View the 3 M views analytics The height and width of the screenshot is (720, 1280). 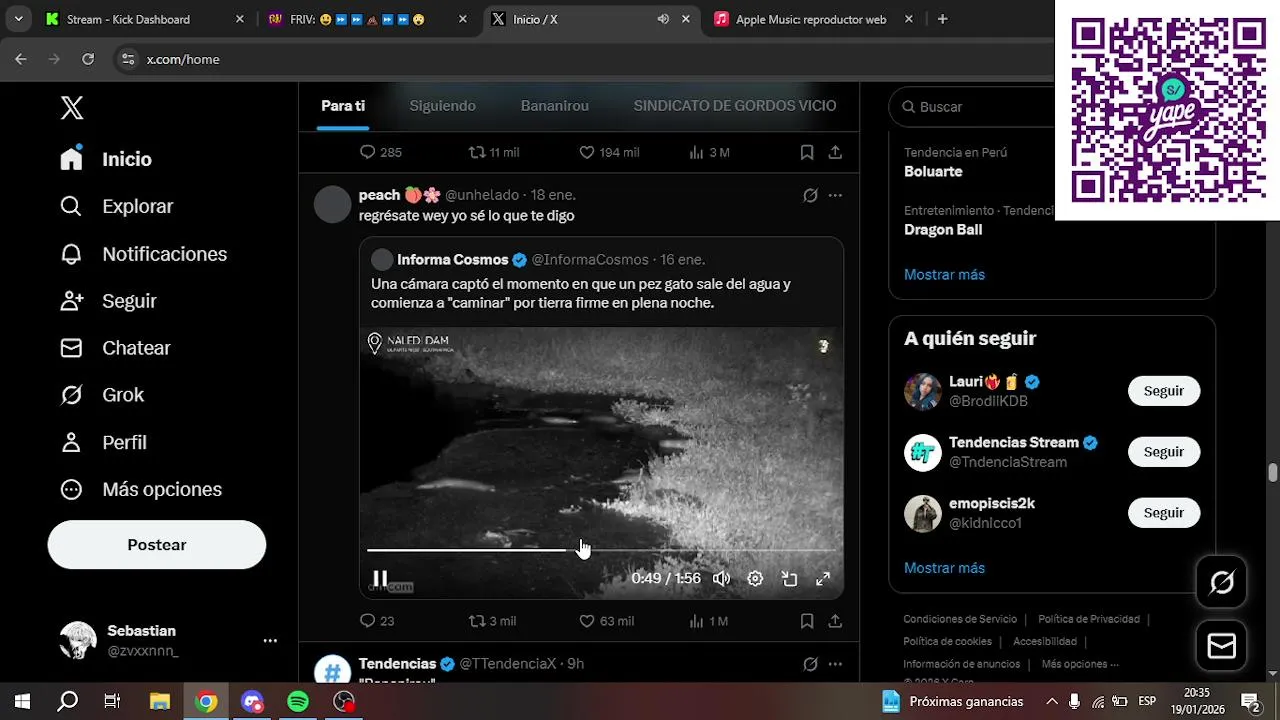[709, 152]
